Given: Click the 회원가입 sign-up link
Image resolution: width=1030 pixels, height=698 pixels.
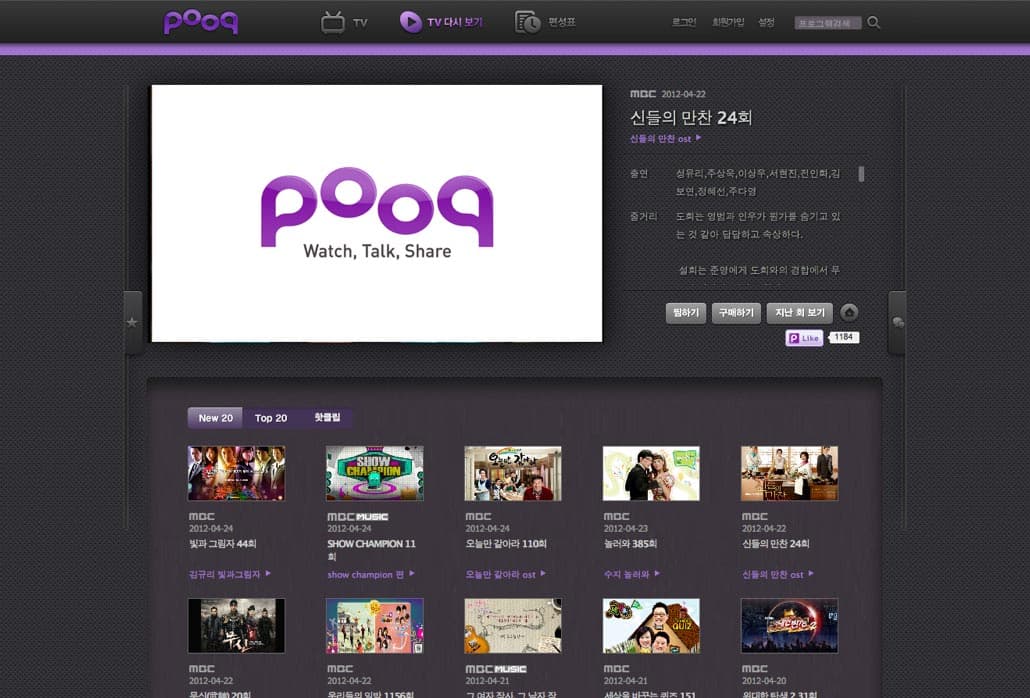Looking at the screenshot, I should pos(728,22).
